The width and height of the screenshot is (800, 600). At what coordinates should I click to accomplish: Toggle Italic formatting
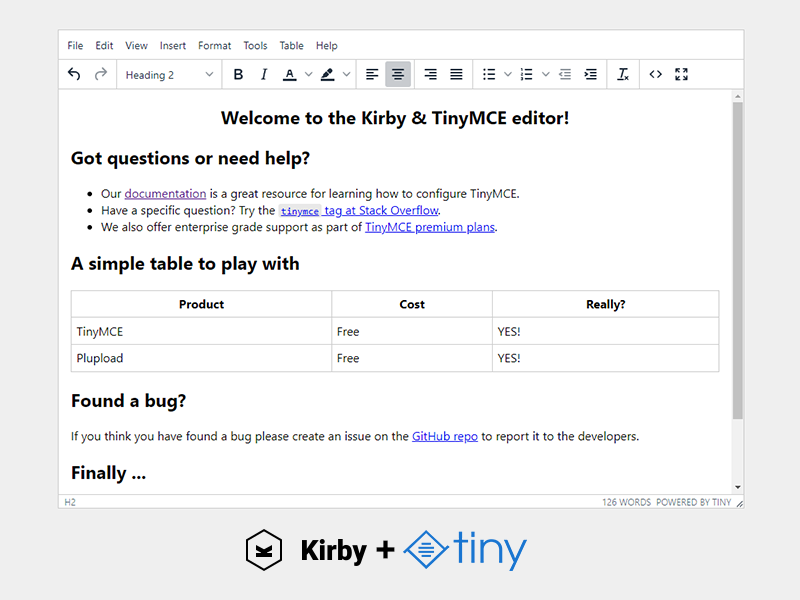pyautogui.click(x=264, y=74)
